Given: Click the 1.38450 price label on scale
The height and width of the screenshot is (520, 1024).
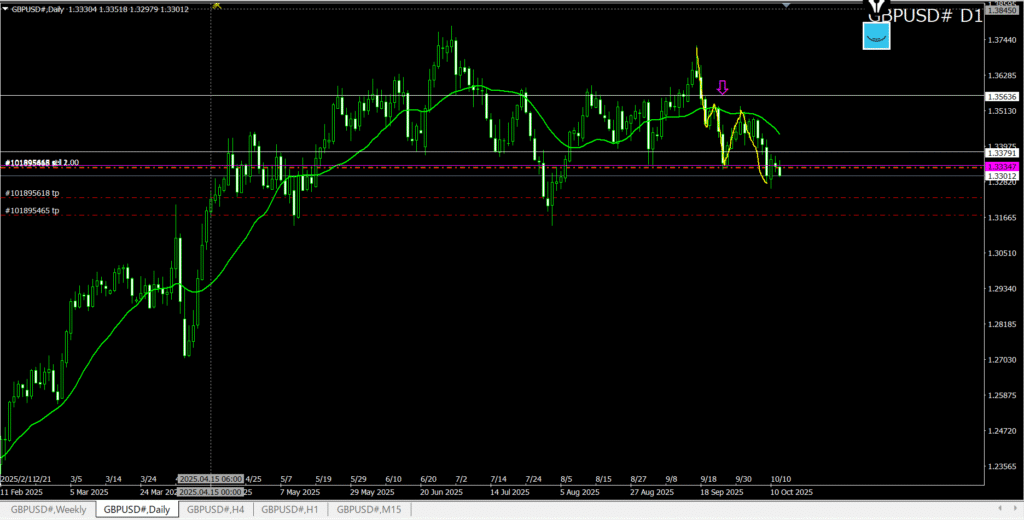Looking at the screenshot, I should point(1001,12).
